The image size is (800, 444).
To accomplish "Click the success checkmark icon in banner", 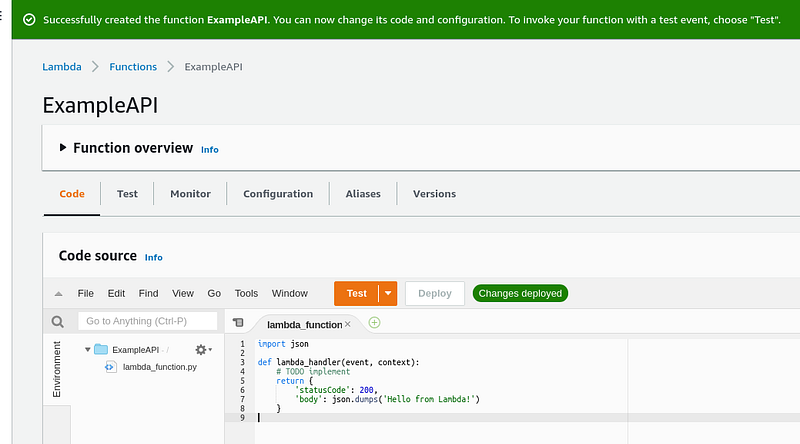I will point(30,20).
